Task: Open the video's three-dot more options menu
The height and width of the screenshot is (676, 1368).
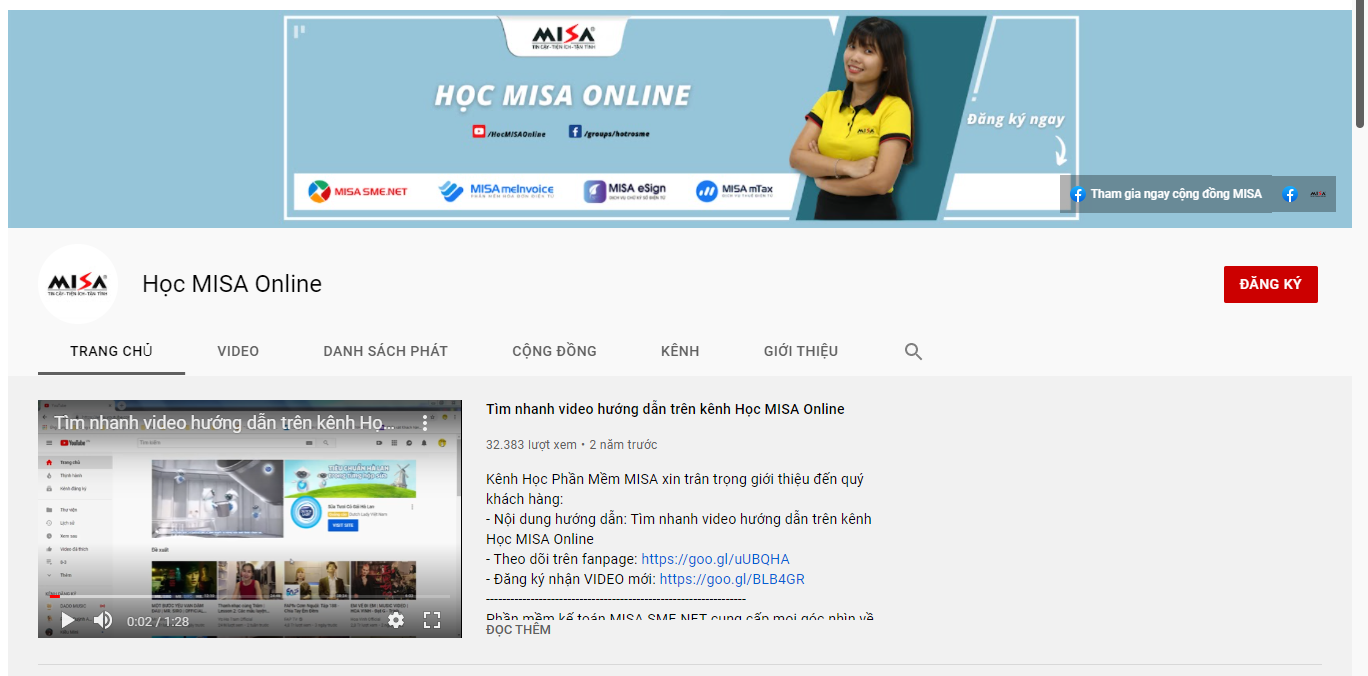Action: 424,423
